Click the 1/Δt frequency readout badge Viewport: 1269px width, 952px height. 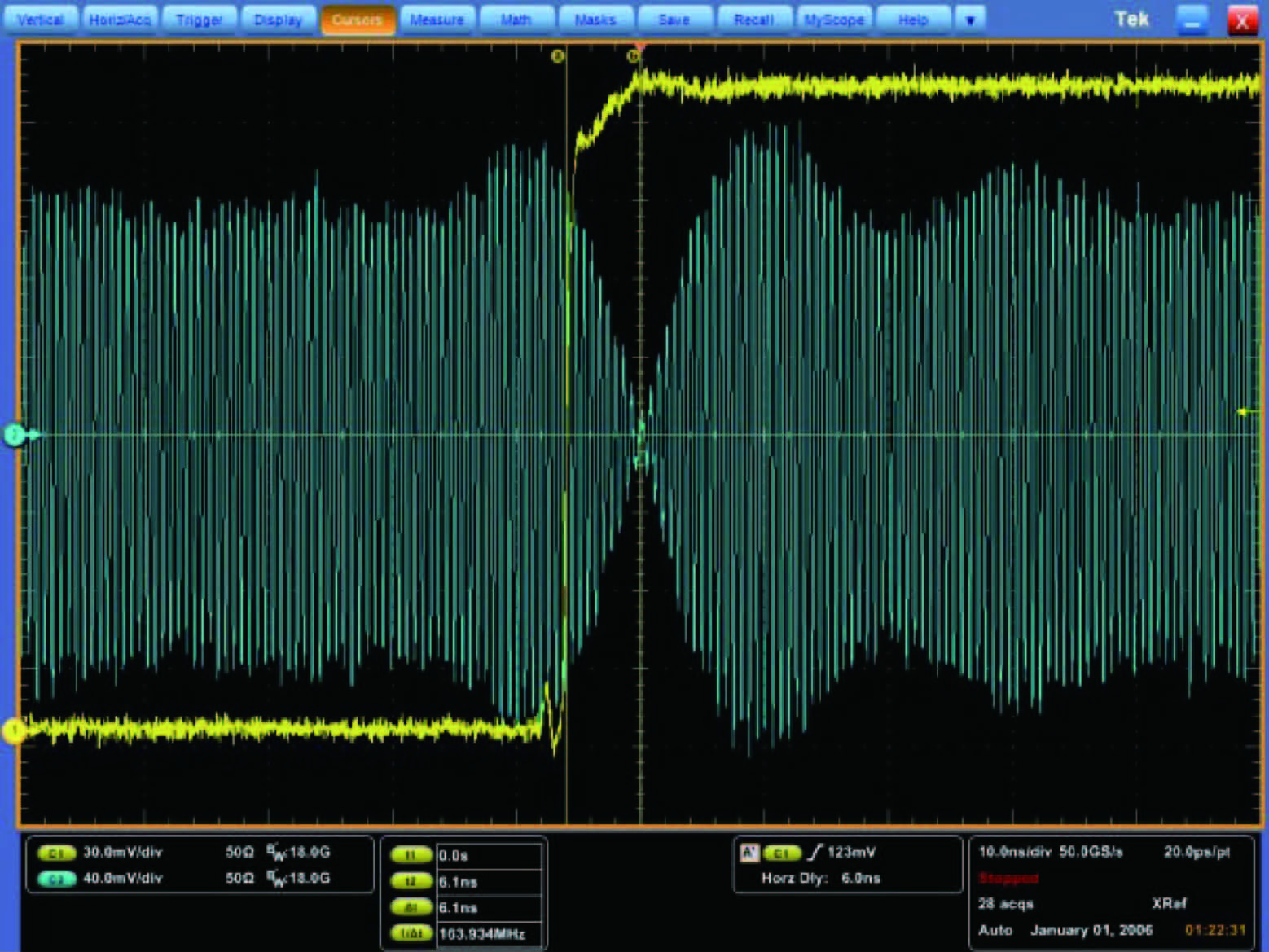tap(411, 933)
